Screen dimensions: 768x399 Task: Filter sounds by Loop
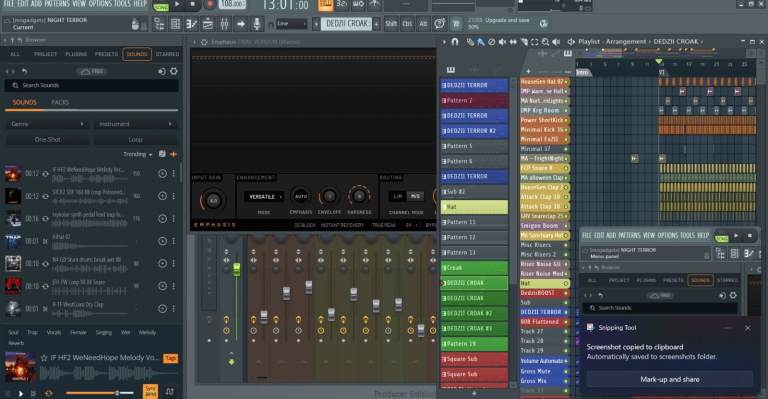coord(136,140)
